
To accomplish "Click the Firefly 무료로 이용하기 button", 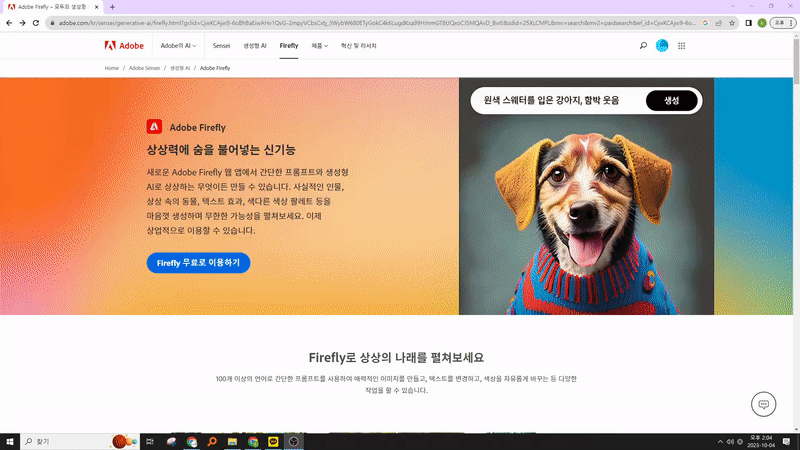I will pos(198,263).
